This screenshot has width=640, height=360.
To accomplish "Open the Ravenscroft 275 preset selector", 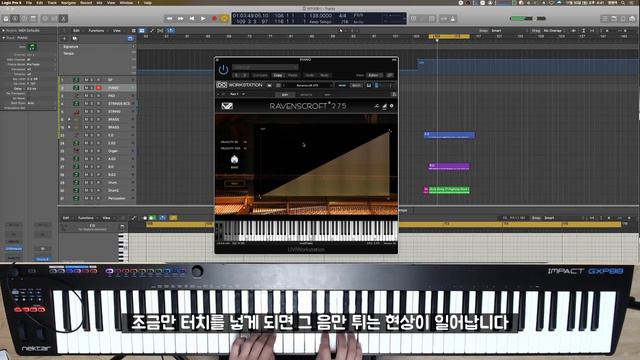I will click(308, 85).
